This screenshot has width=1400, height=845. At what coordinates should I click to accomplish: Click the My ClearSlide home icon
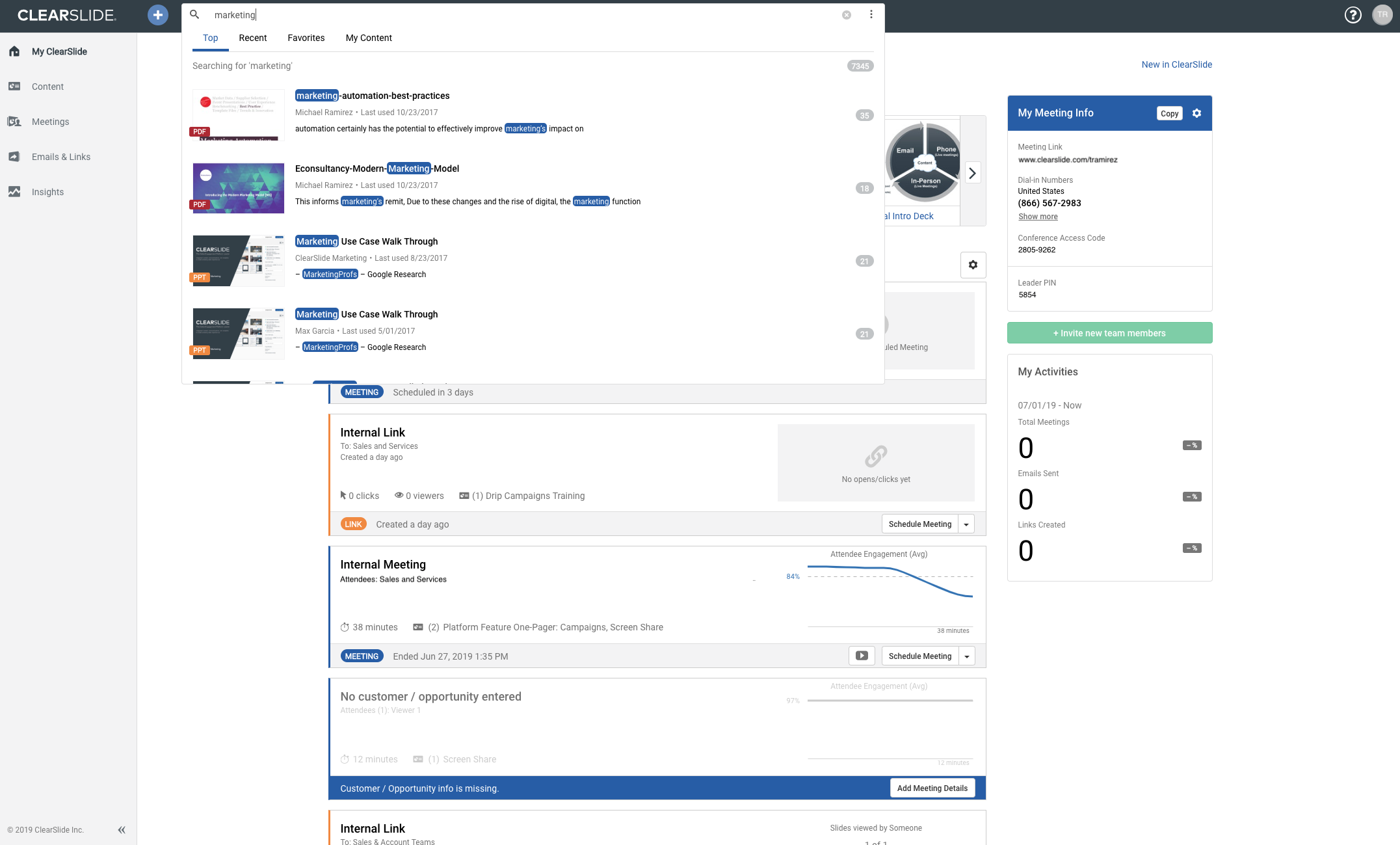point(14,51)
